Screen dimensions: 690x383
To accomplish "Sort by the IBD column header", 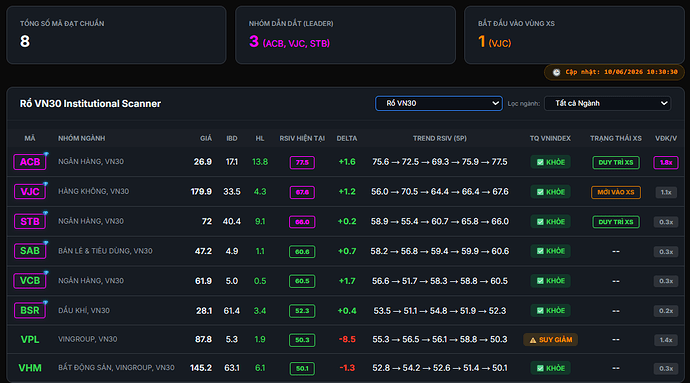I will [x=232, y=138].
